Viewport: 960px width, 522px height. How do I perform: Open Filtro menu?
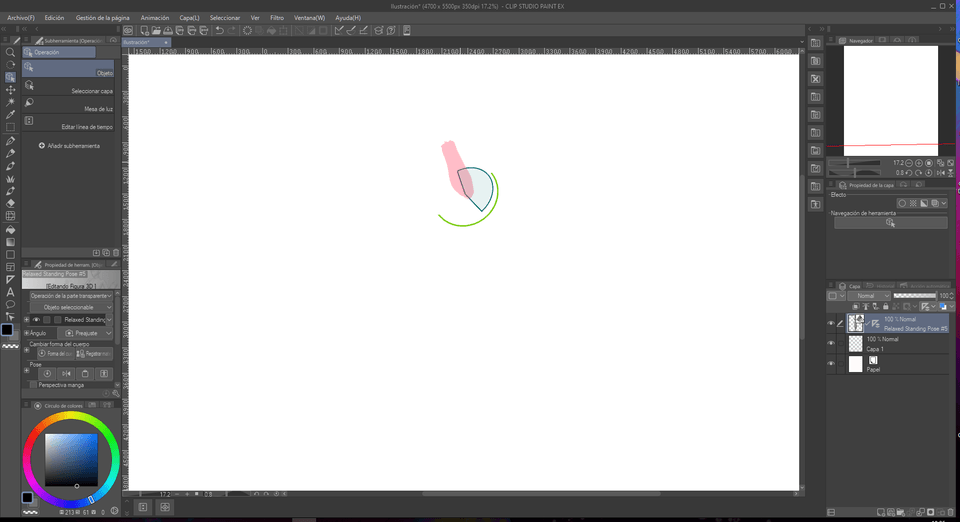tap(277, 18)
